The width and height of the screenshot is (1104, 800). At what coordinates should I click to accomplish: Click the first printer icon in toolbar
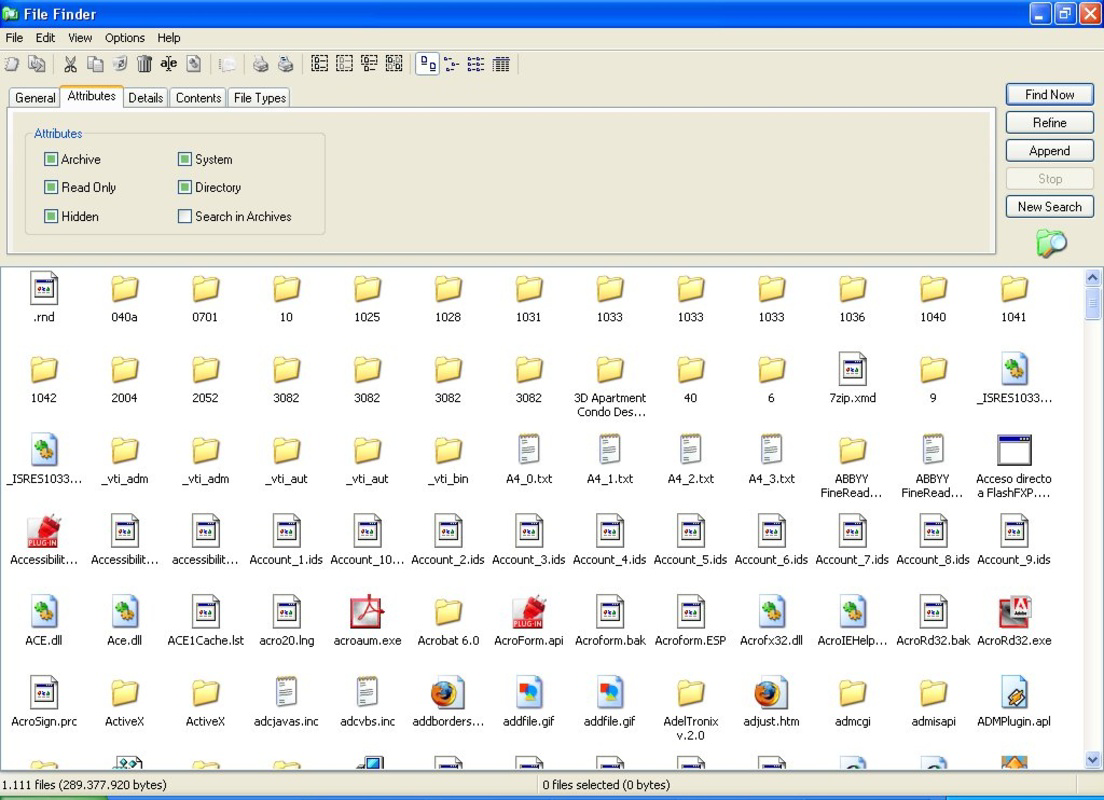[261, 65]
